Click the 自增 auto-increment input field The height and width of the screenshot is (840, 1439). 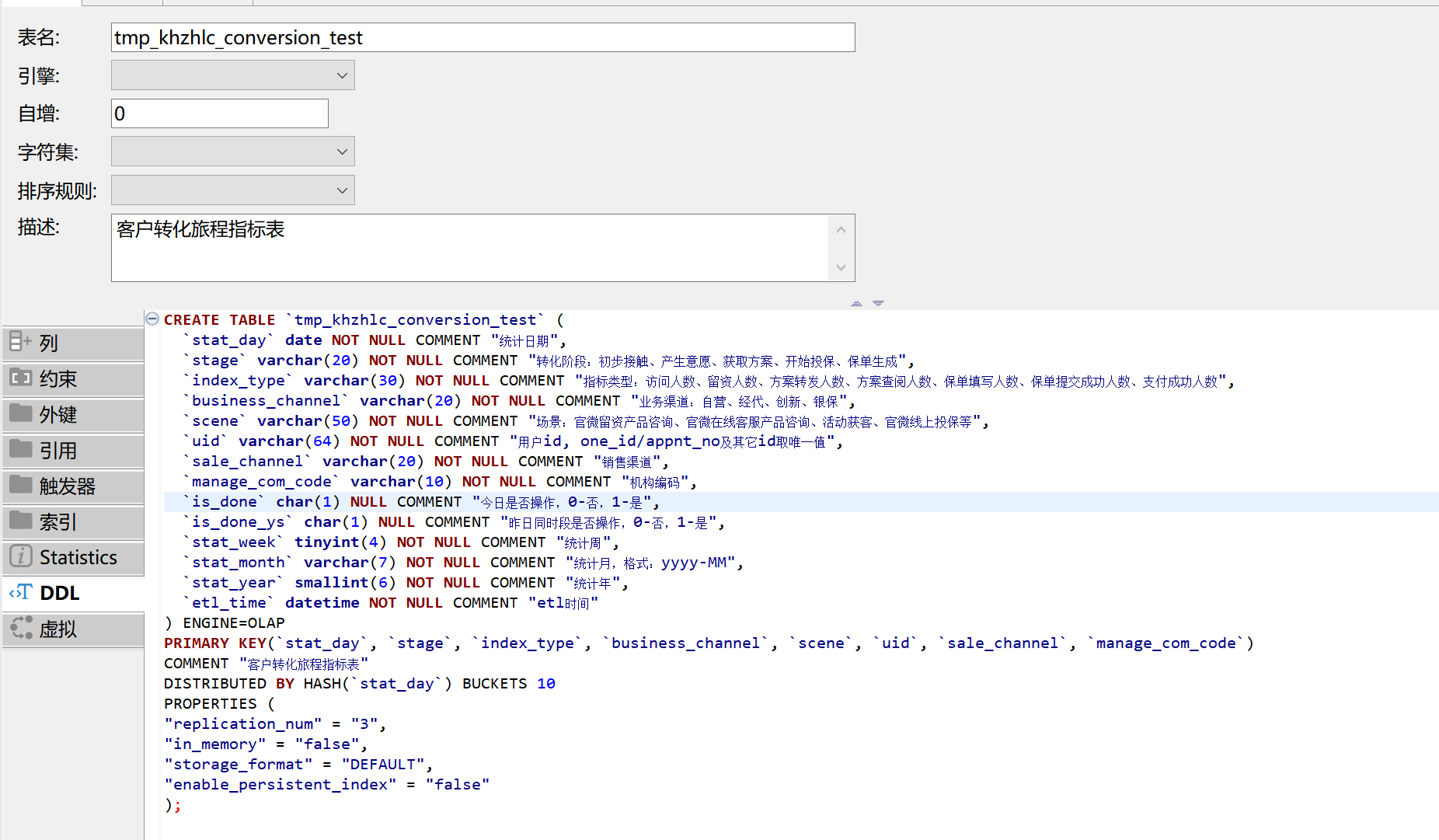(220, 113)
